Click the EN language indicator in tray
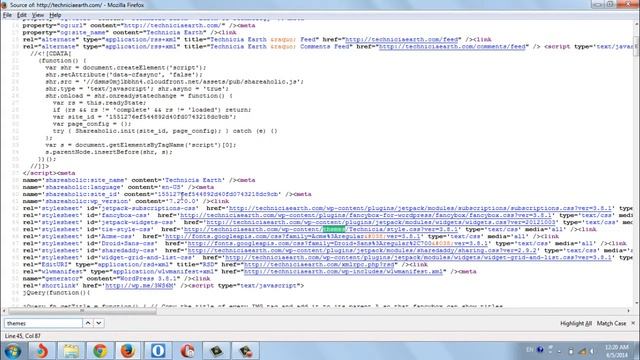The image size is (640, 360). click(530, 350)
